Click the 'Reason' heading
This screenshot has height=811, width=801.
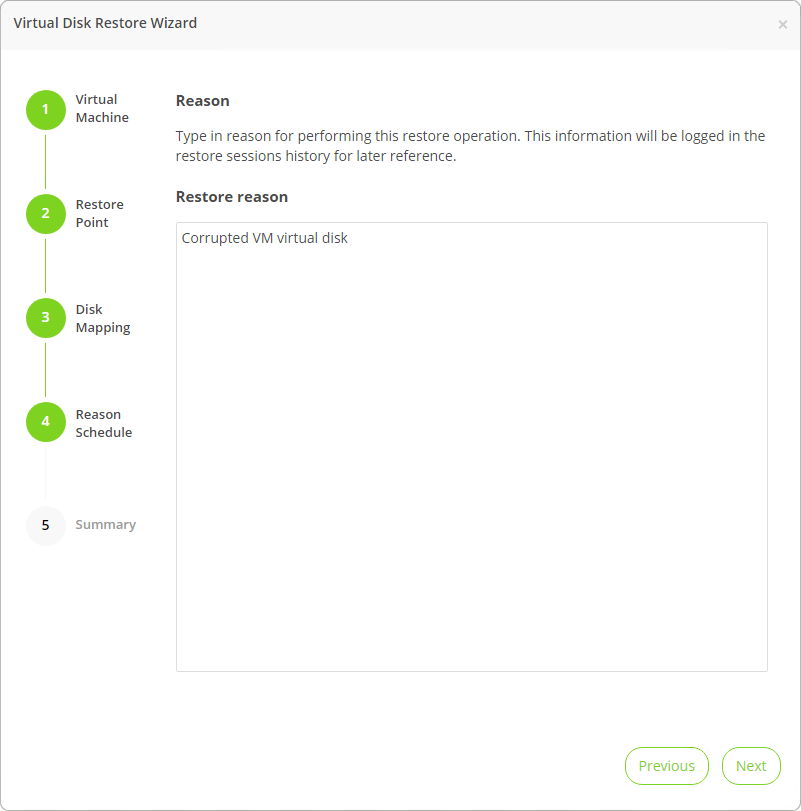coord(202,101)
